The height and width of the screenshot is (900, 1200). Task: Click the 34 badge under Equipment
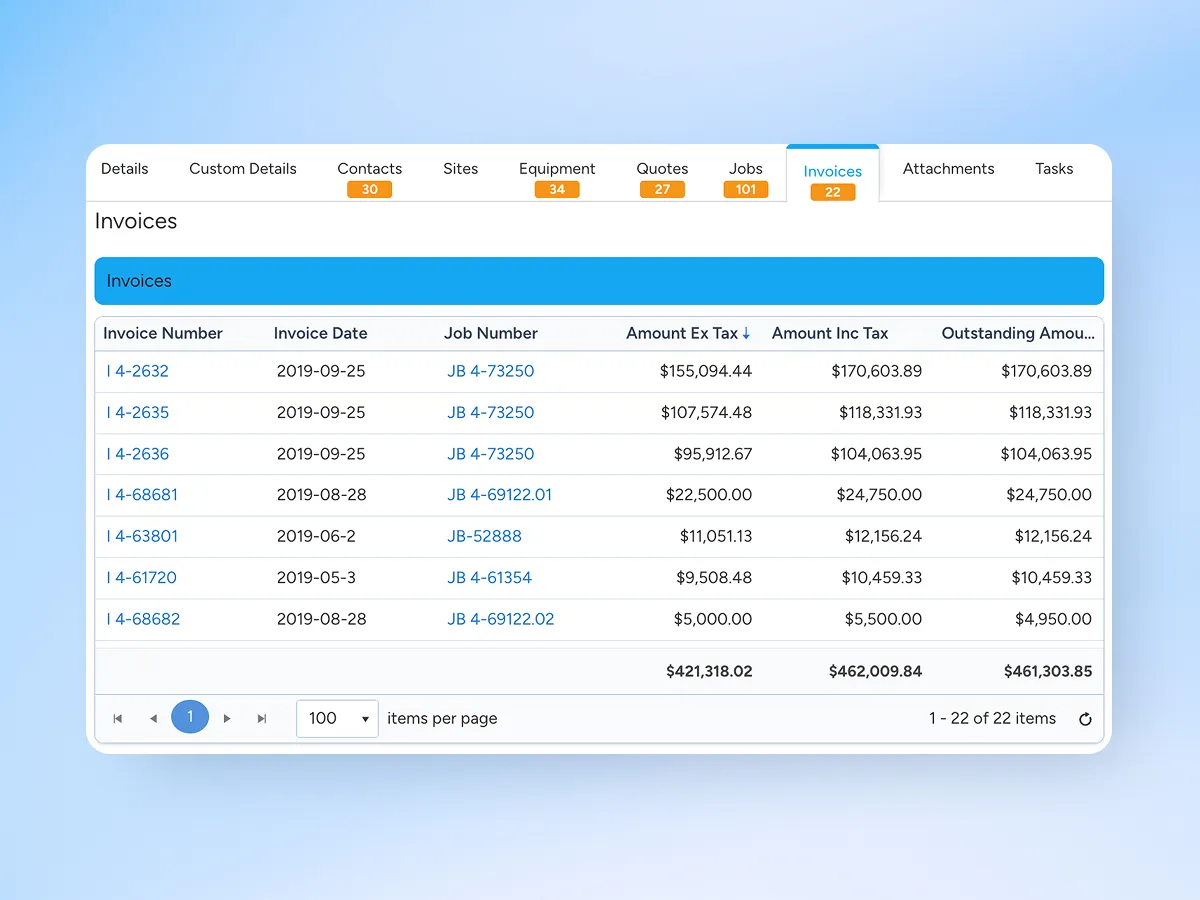point(557,190)
